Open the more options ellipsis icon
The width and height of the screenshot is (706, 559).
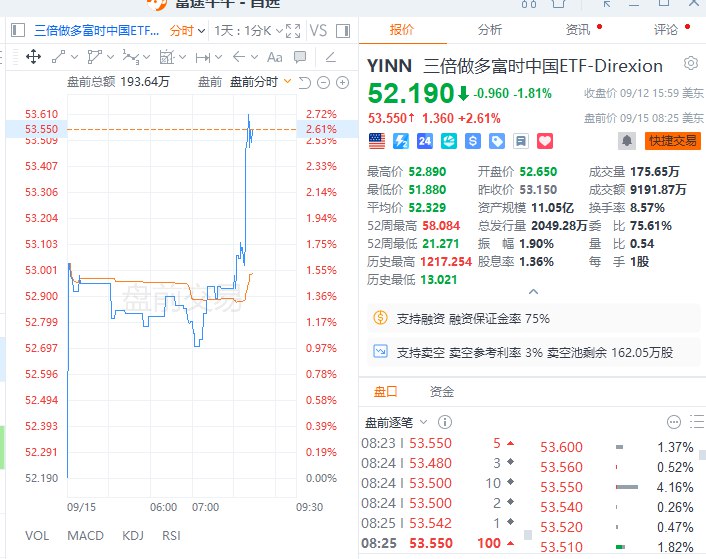(x=674, y=422)
